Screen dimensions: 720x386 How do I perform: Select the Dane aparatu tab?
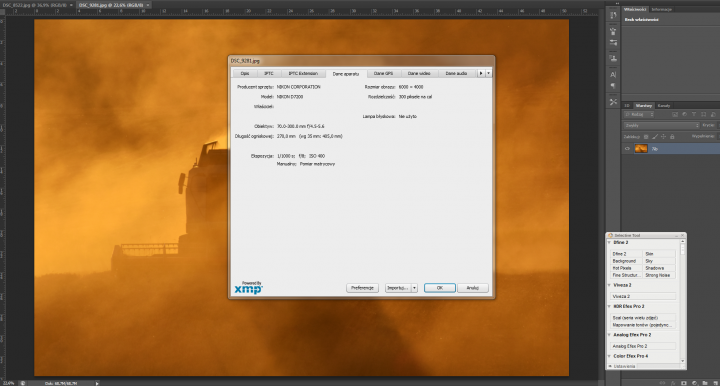(346, 73)
